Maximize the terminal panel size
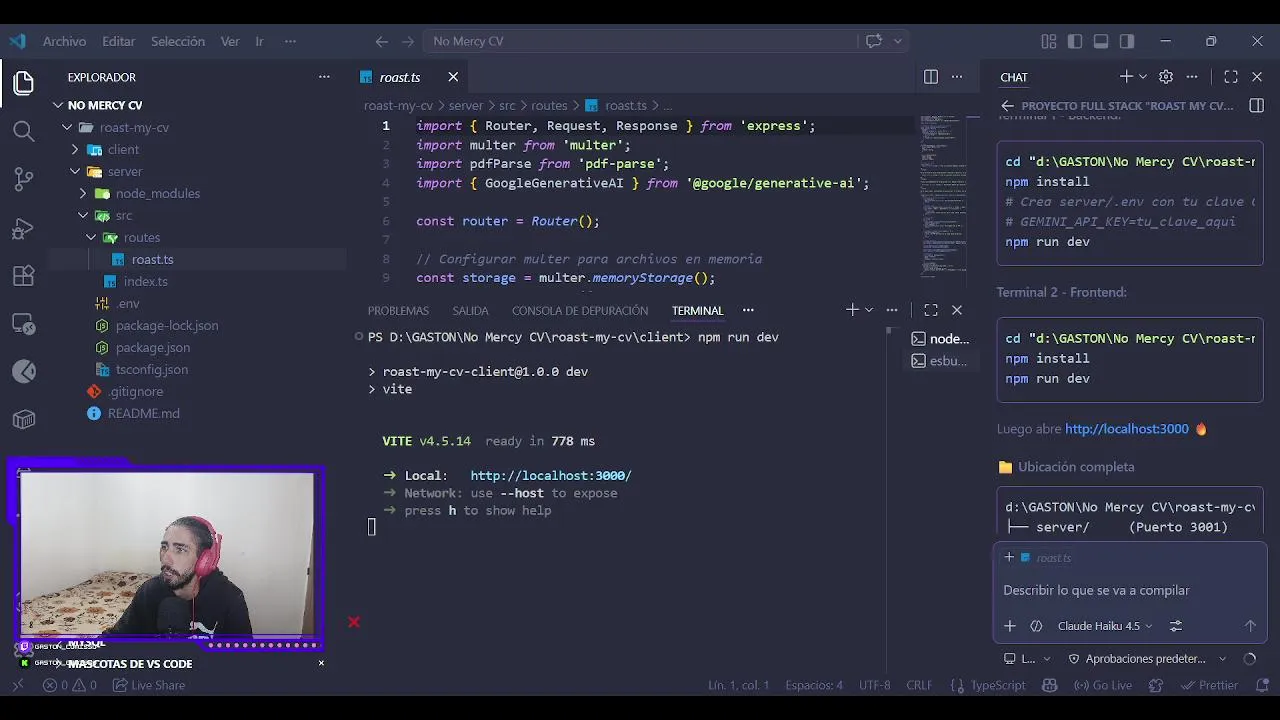This screenshot has width=1280, height=720. tap(931, 310)
